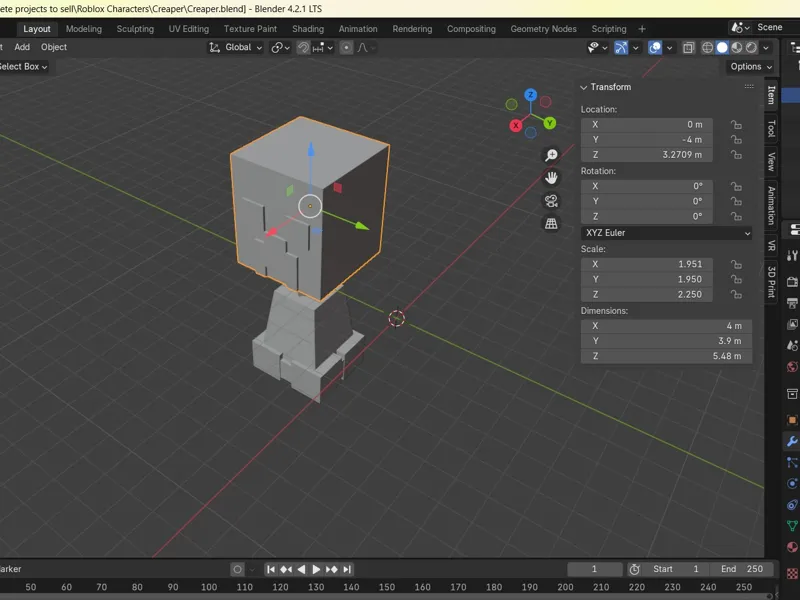The image size is (800, 600).
Task: Toggle viewport overlays button
Action: [655, 47]
